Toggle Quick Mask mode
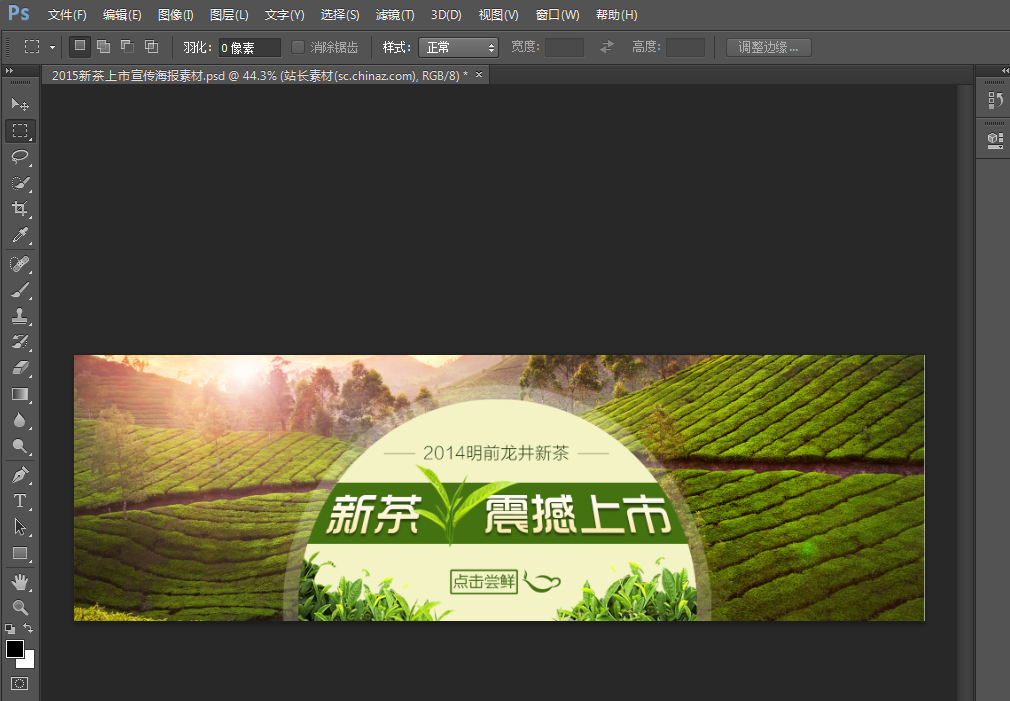1010x701 pixels. coord(19,684)
